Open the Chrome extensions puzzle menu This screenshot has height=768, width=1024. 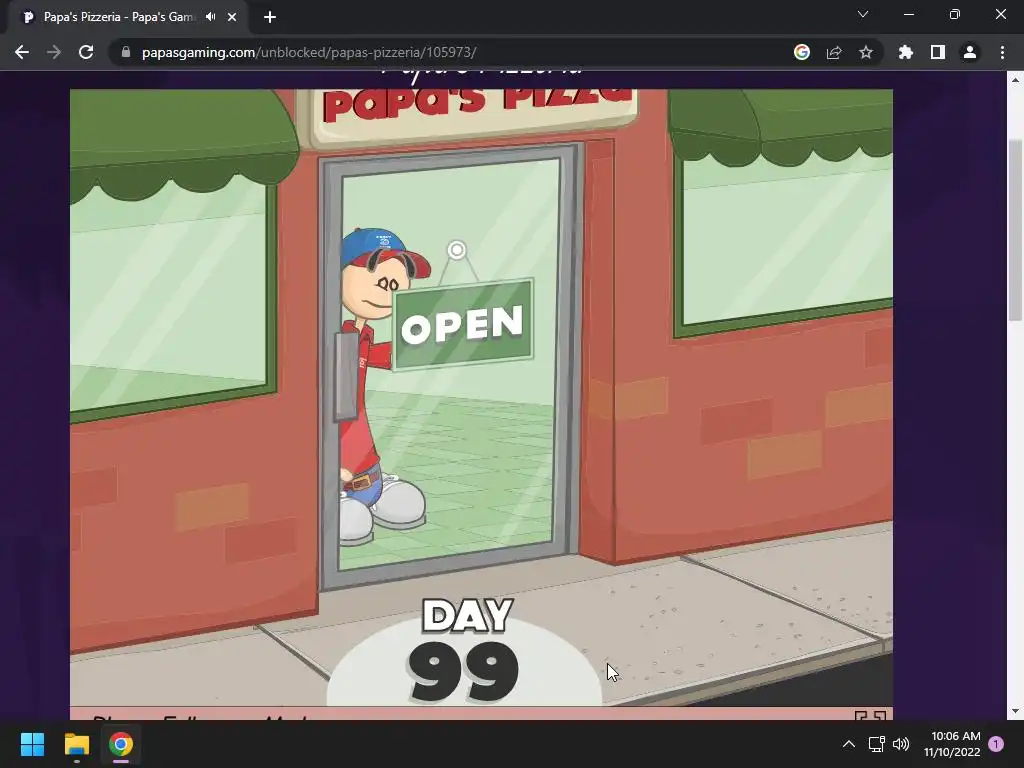[x=906, y=52]
